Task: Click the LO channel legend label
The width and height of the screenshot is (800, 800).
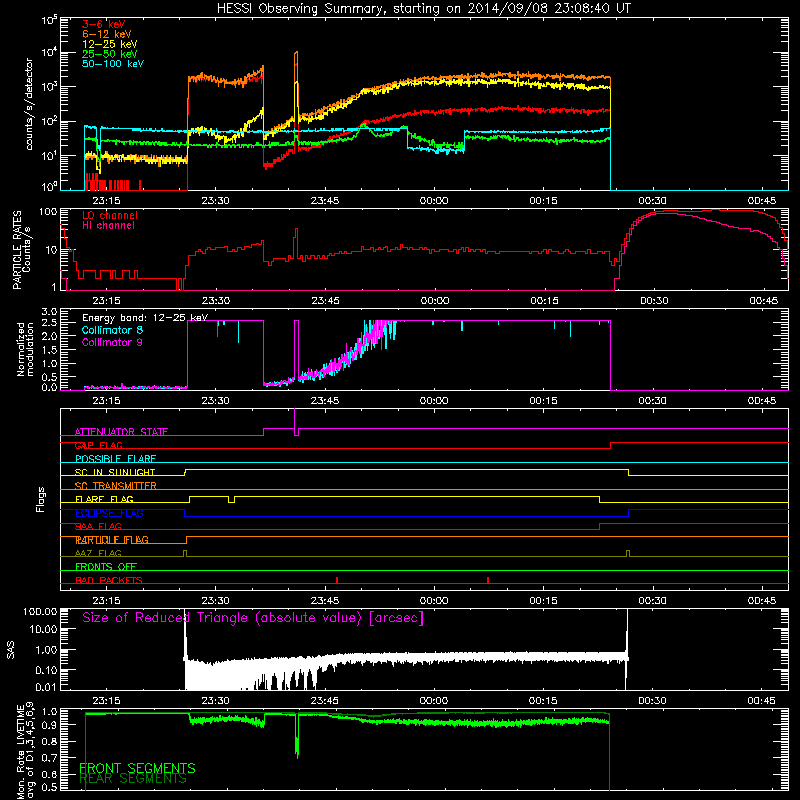Action: (x=110, y=215)
